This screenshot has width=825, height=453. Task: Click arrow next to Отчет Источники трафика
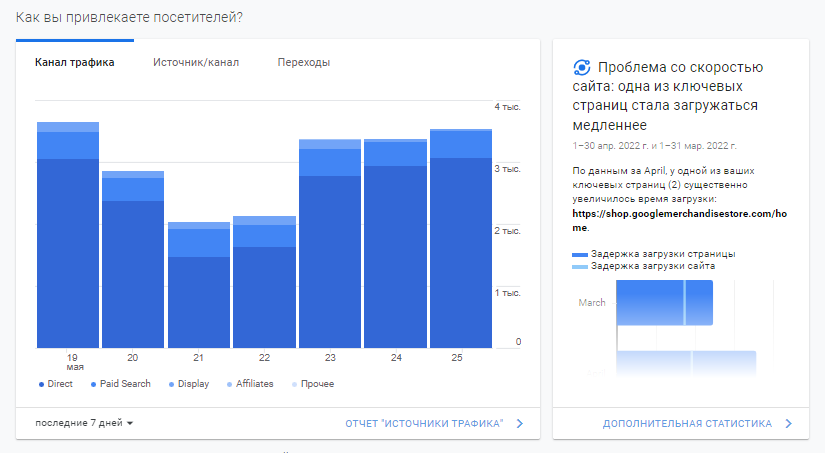click(520, 423)
